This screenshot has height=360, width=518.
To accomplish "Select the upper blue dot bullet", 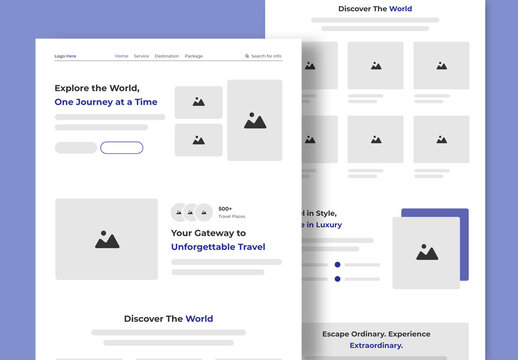I will coord(337,265).
